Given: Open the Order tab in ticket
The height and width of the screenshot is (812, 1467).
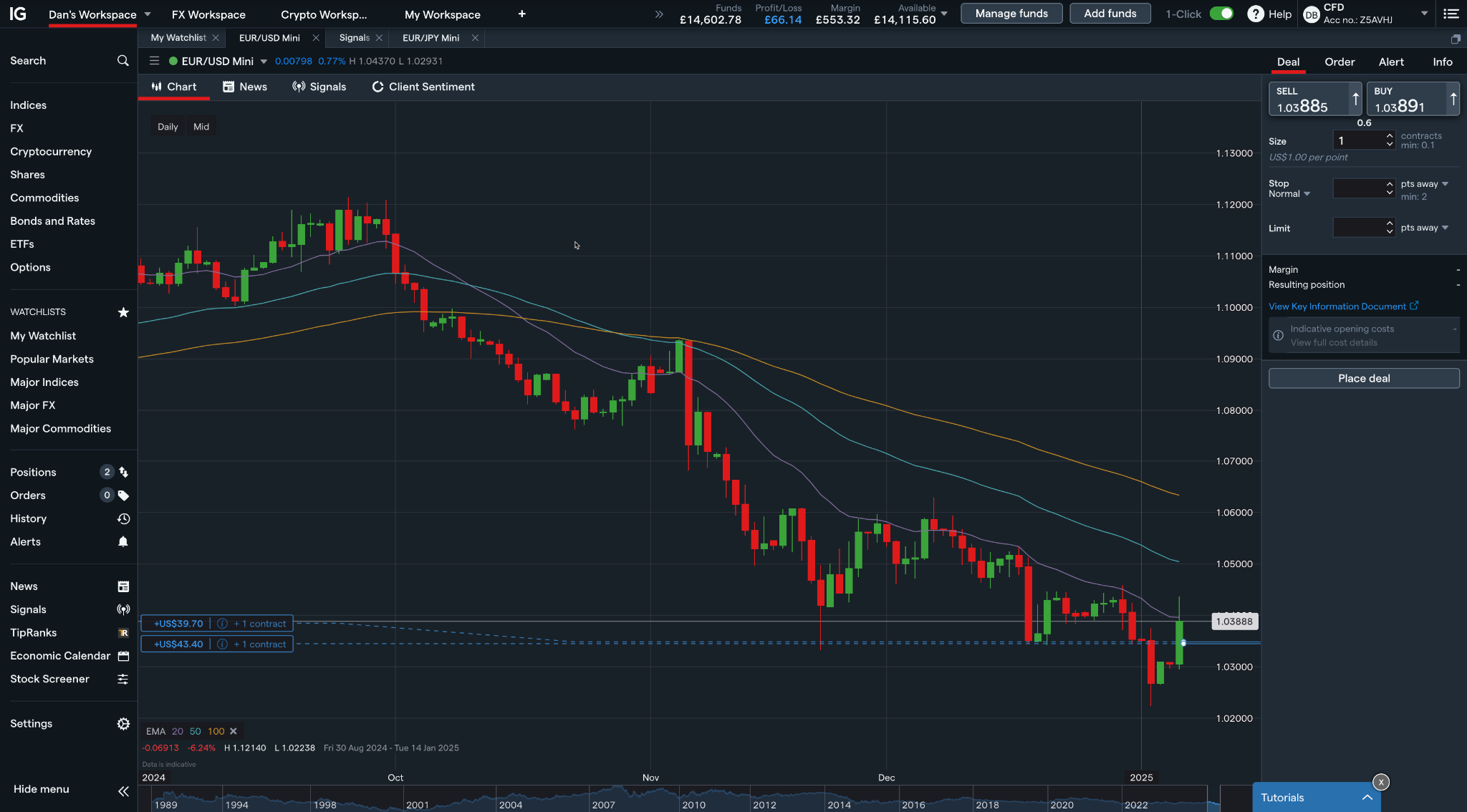Looking at the screenshot, I should (1339, 62).
